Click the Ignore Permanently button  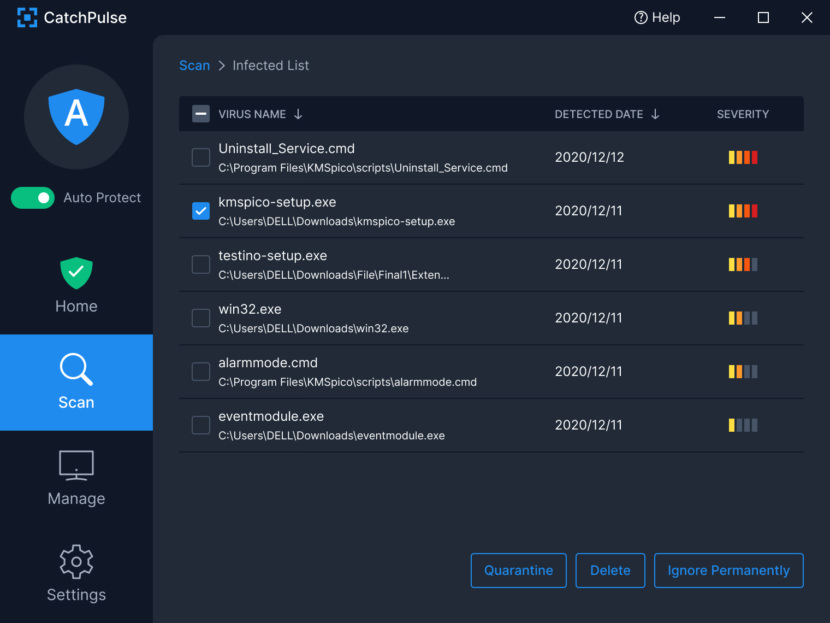point(728,570)
